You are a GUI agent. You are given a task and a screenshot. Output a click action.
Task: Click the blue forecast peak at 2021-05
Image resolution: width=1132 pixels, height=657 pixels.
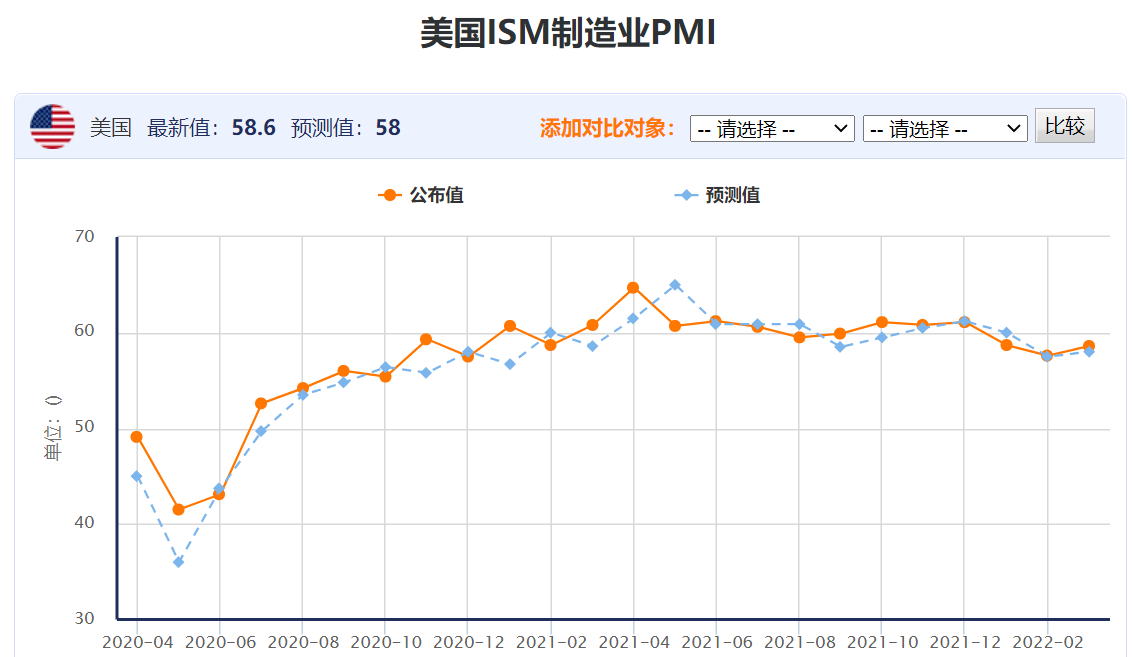tap(675, 285)
